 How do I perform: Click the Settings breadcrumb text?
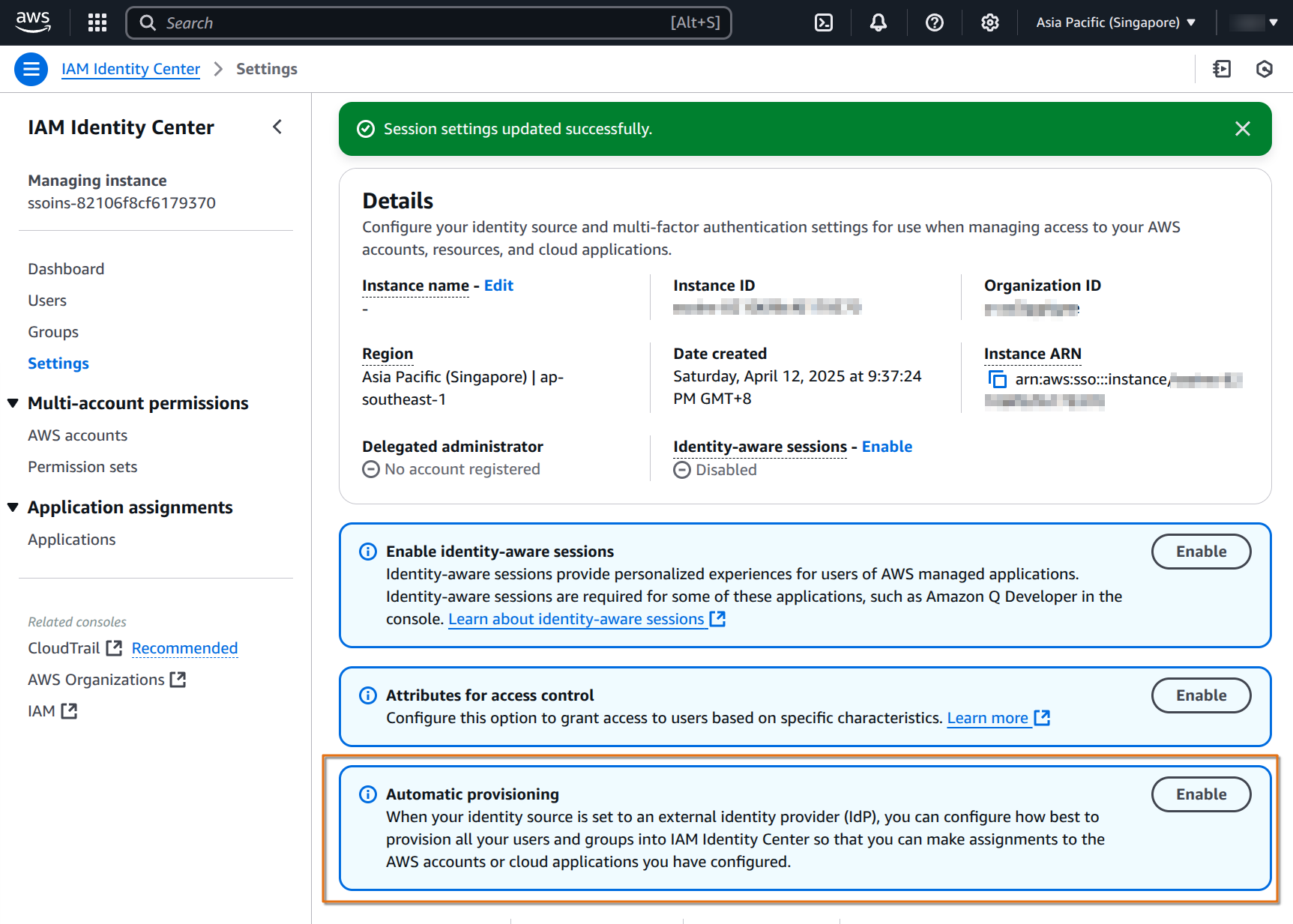[x=267, y=69]
